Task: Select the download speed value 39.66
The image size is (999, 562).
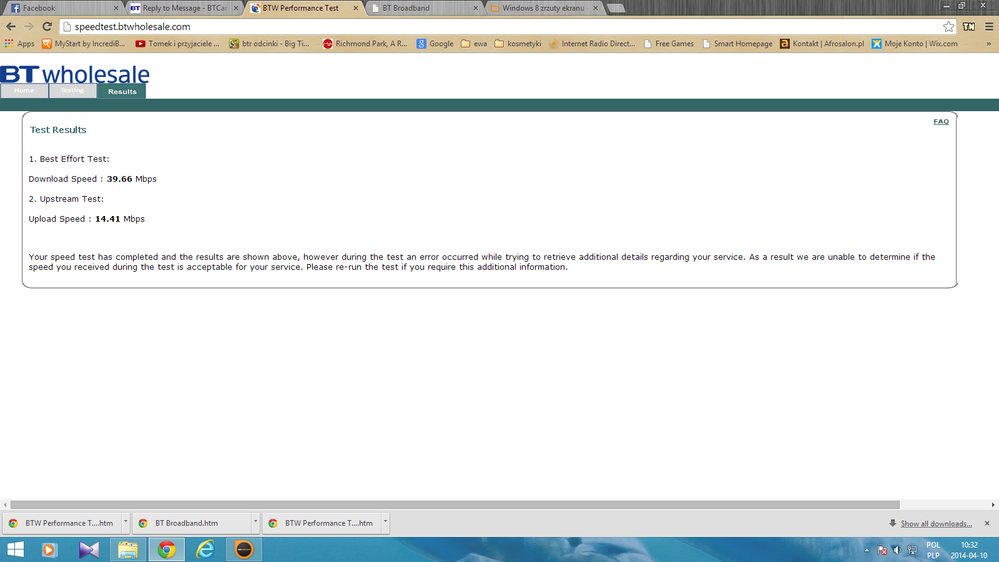Action: click(119, 179)
